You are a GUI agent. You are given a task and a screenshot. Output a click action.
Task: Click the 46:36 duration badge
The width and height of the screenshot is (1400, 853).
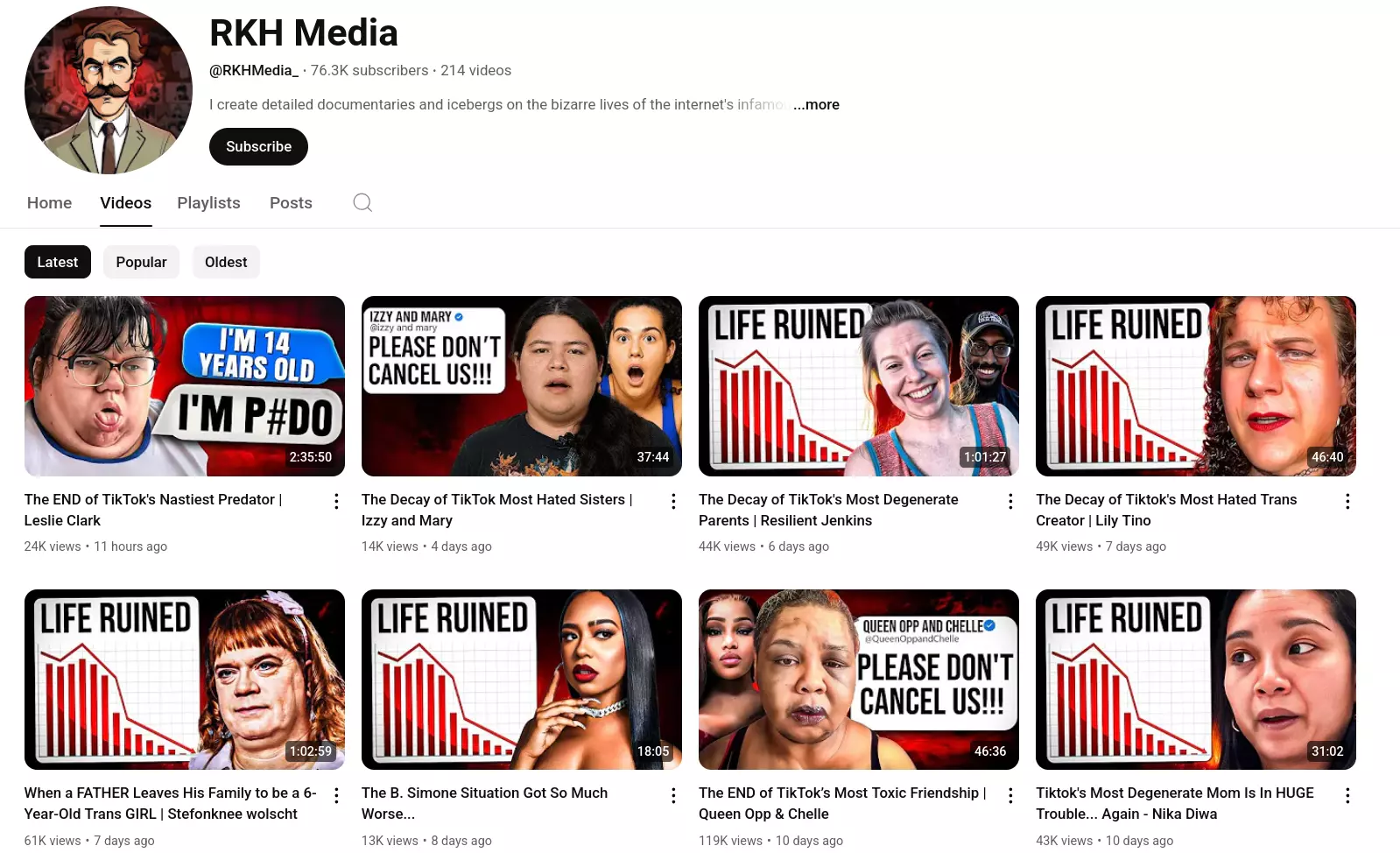pos(990,751)
